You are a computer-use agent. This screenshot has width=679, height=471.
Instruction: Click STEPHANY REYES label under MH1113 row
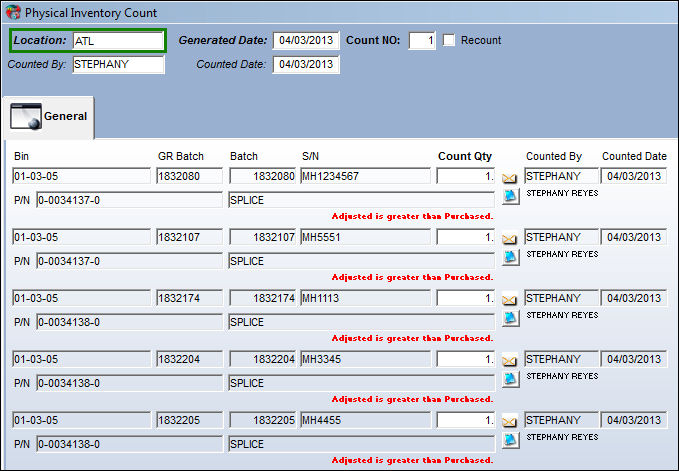[562, 315]
